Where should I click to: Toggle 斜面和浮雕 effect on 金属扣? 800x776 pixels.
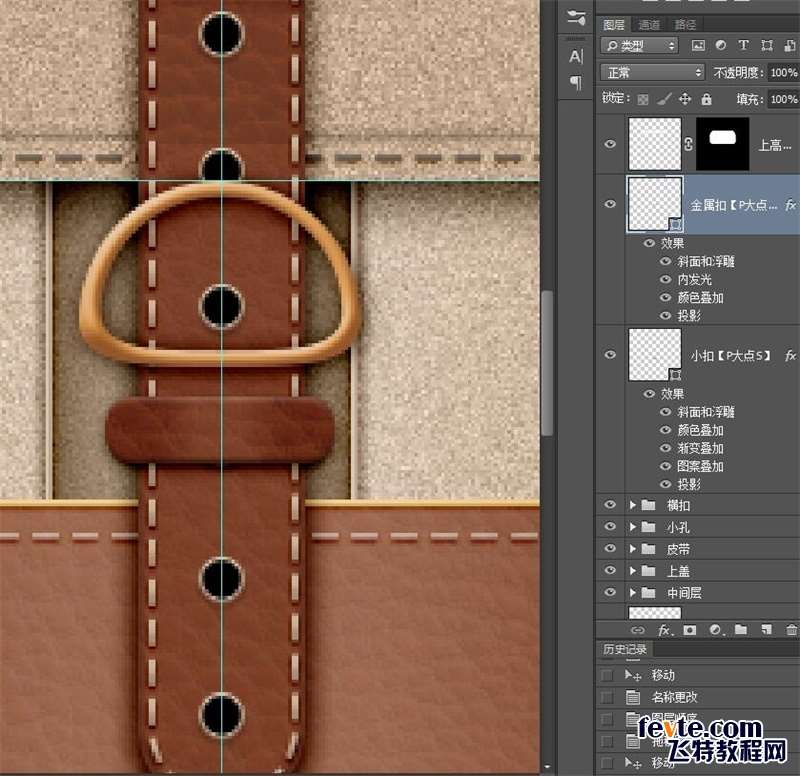[665, 261]
